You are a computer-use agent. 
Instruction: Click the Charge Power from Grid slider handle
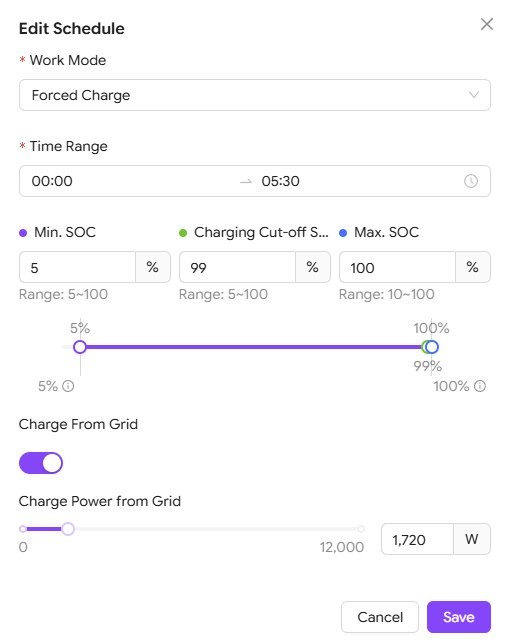pos(68,529)
